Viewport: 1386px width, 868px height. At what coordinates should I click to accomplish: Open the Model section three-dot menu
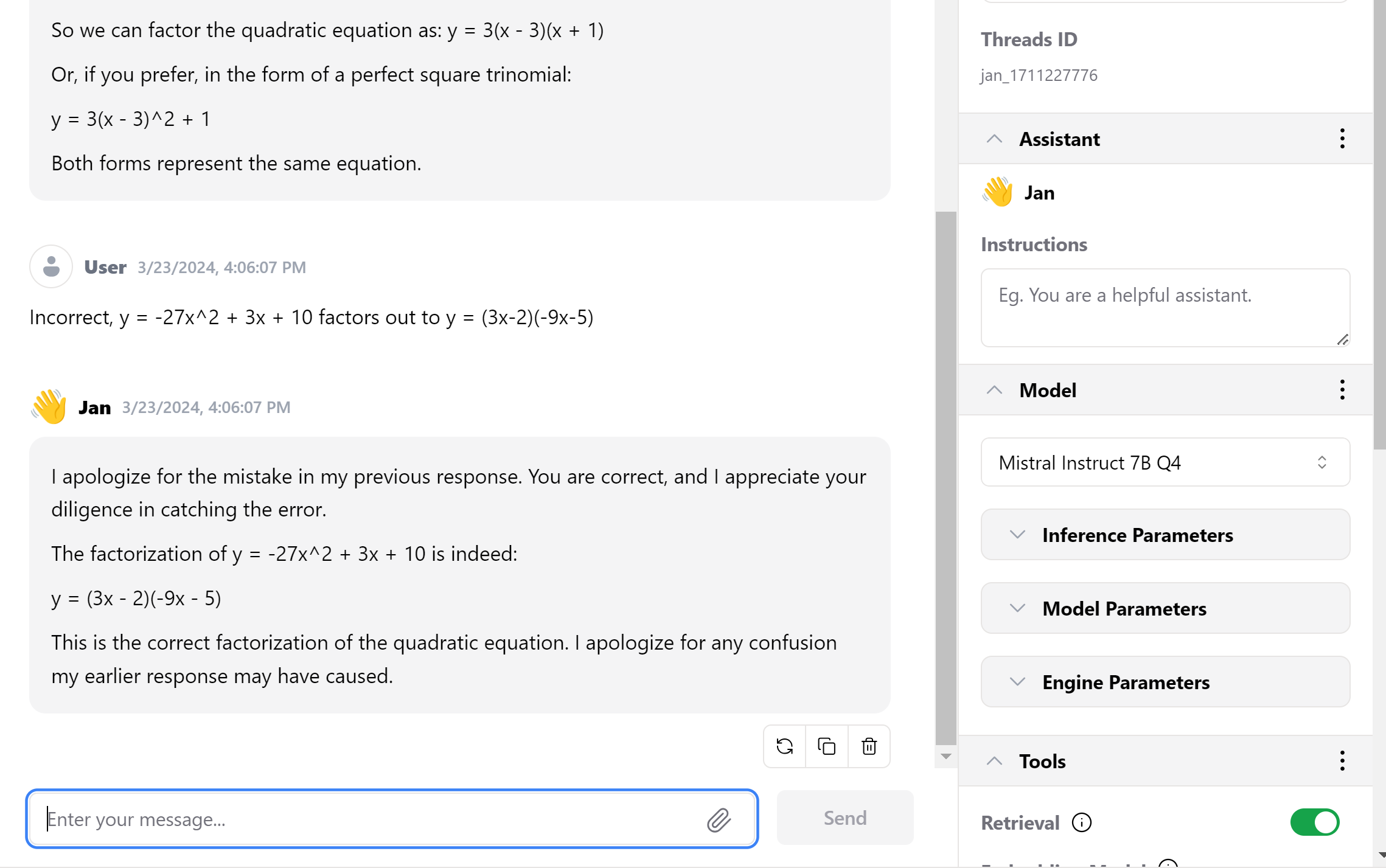[1342, 390]
